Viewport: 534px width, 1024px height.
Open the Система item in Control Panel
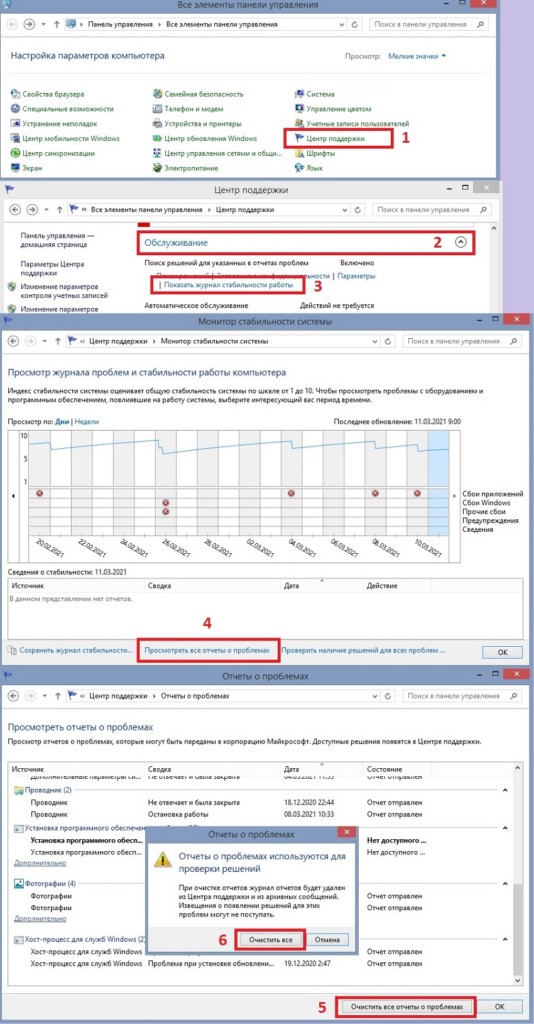click(315, 94)
